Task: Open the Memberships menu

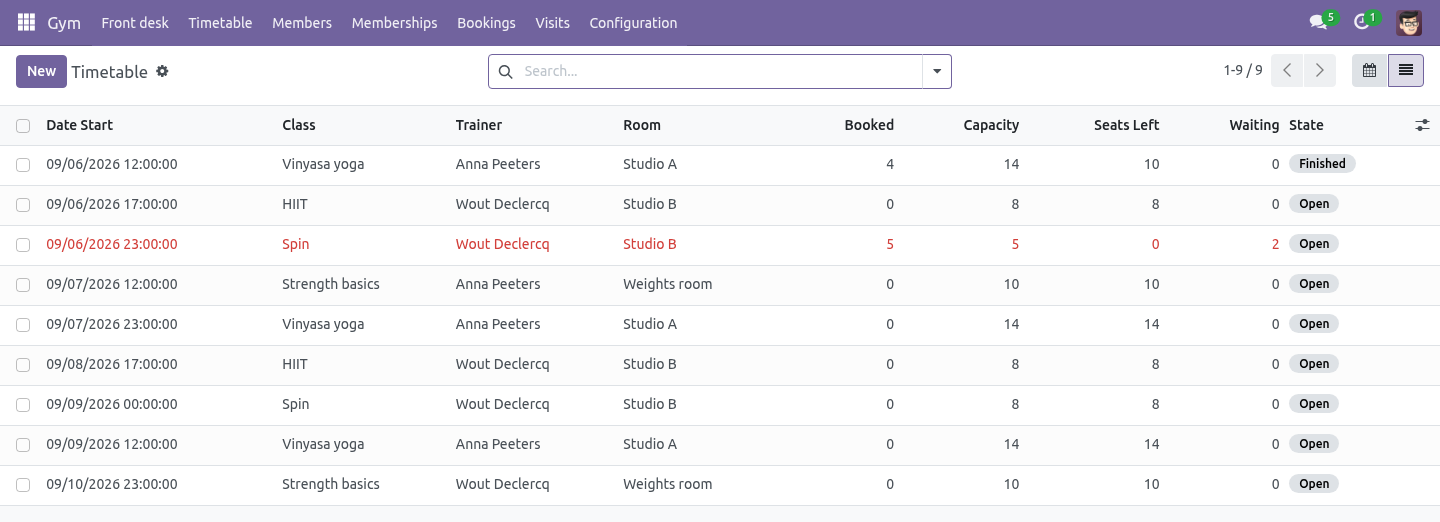Action: pyautogui.click(x=394, y=22)
